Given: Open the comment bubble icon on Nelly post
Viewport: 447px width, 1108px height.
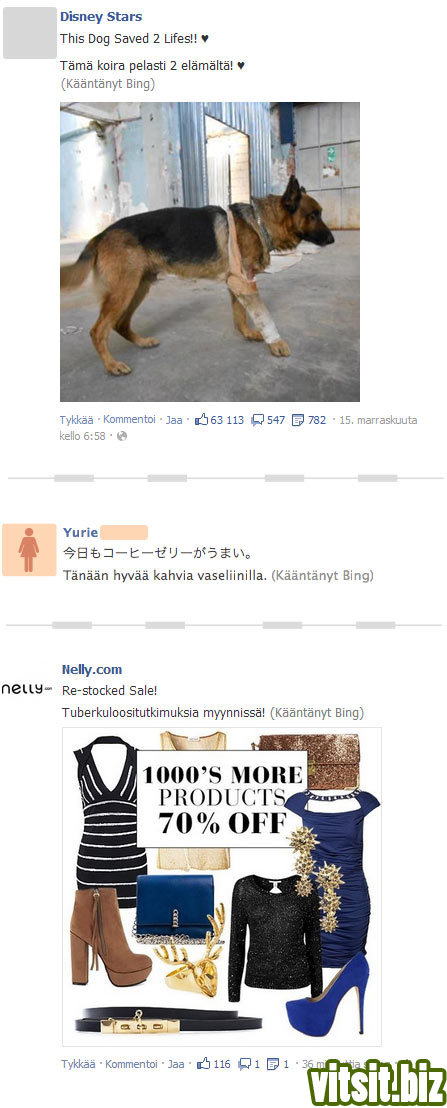Looking at the screenshot, I should coord(245,1063).
